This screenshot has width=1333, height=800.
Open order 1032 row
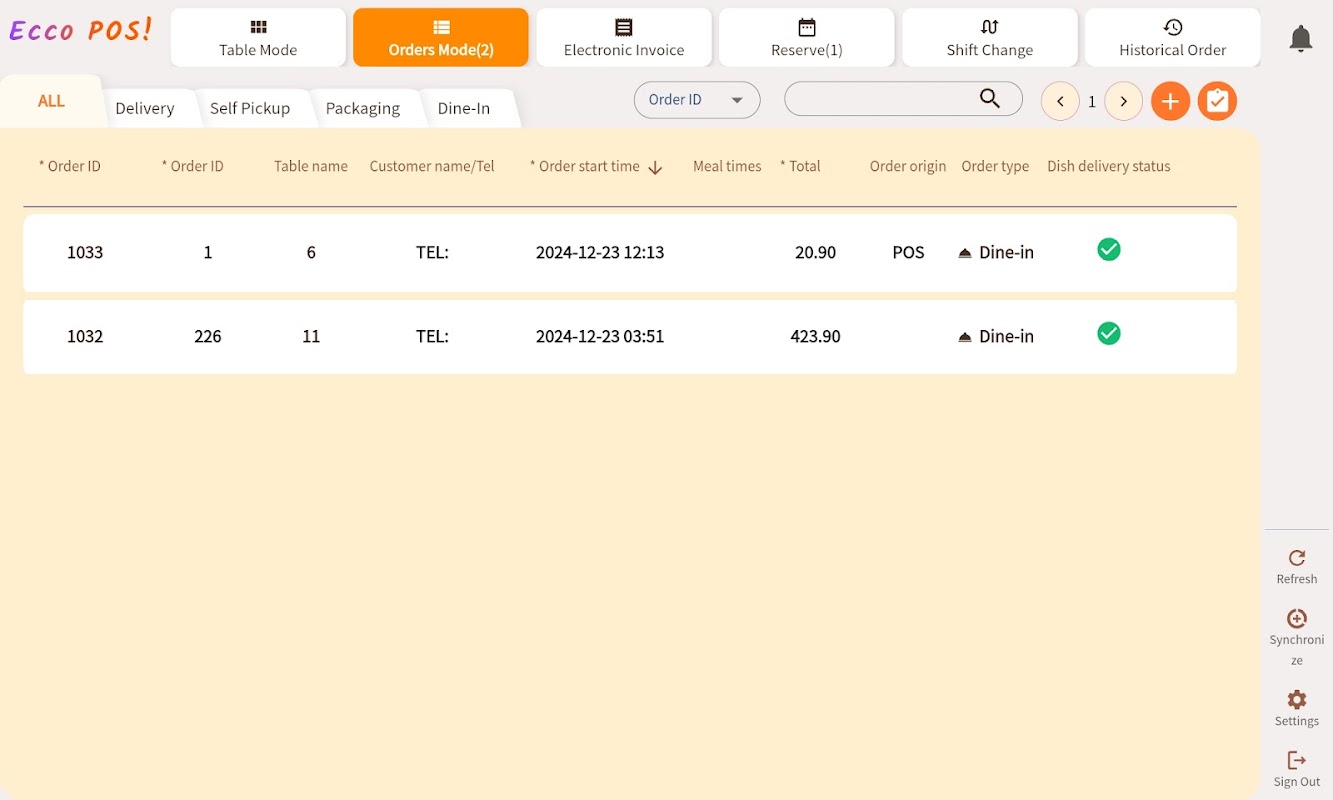coord(630,337)
